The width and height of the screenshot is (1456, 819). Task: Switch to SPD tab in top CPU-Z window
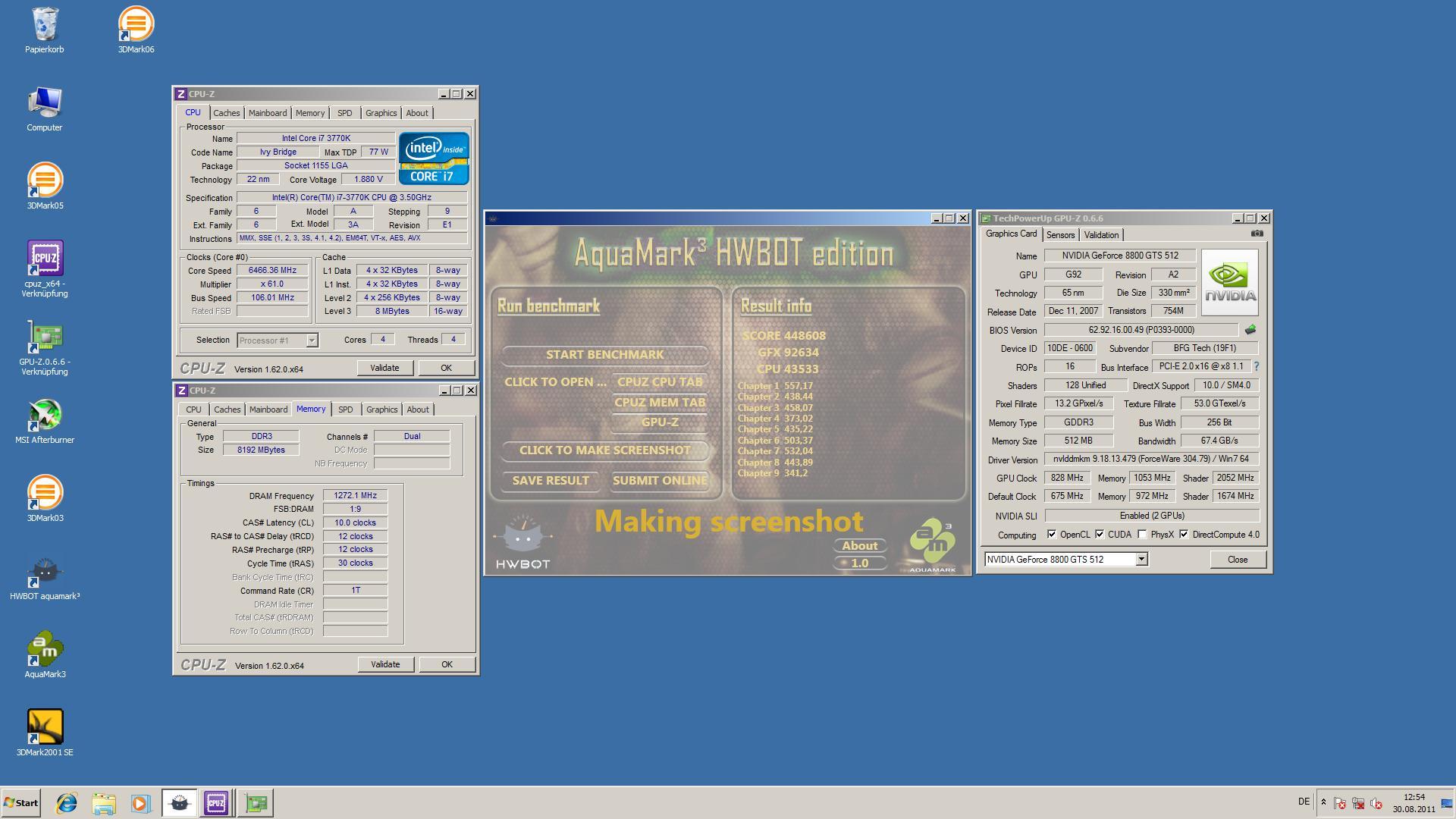pos(344,113)
